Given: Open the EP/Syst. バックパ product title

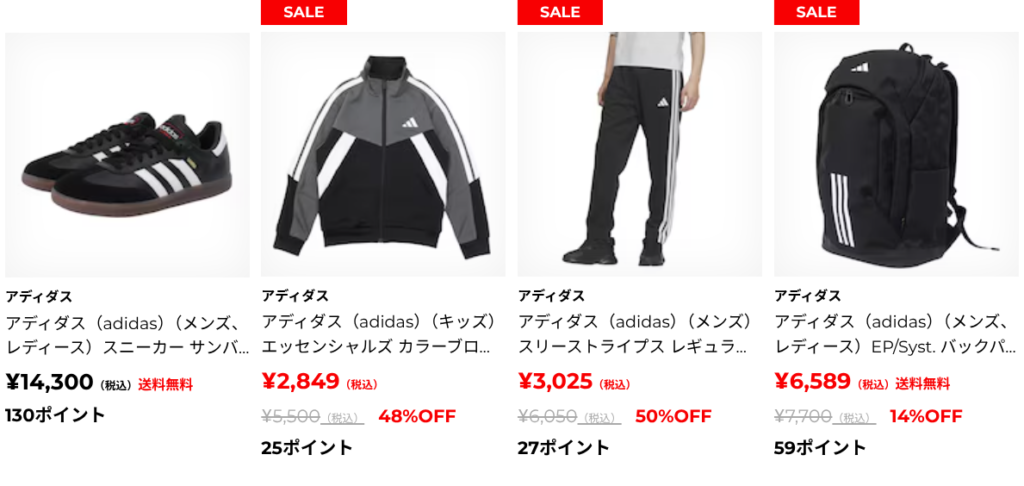Looking at the screenshot, I should [x=896, y=334].
